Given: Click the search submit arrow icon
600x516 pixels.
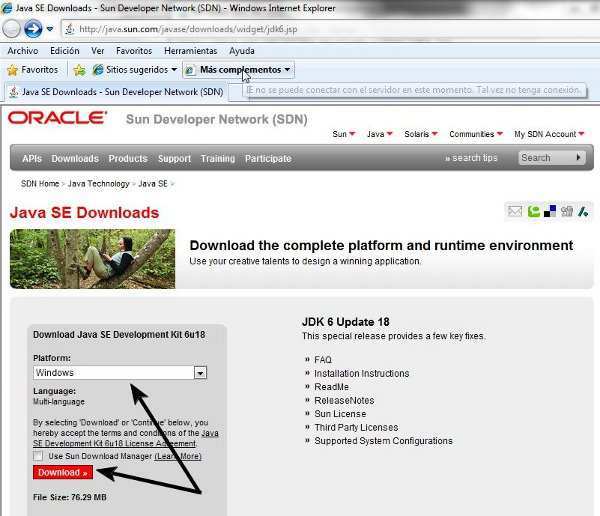Looking at the screenshot, I should [578, 157].
